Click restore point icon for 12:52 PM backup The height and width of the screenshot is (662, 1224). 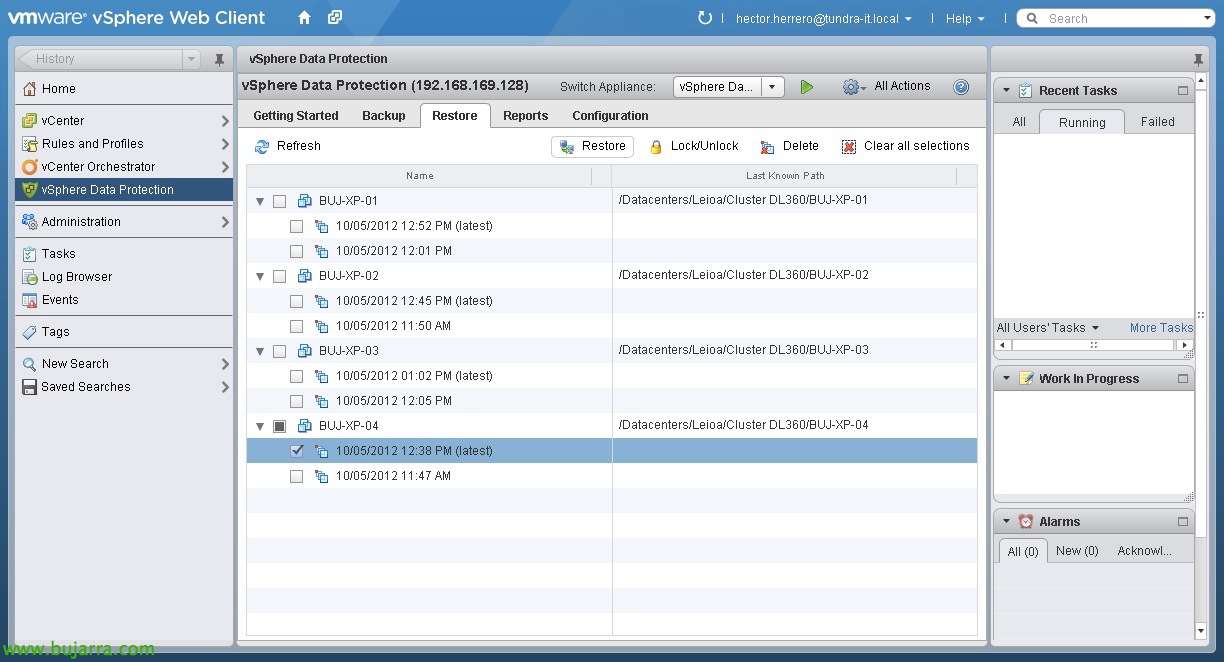tap(322, 226)
